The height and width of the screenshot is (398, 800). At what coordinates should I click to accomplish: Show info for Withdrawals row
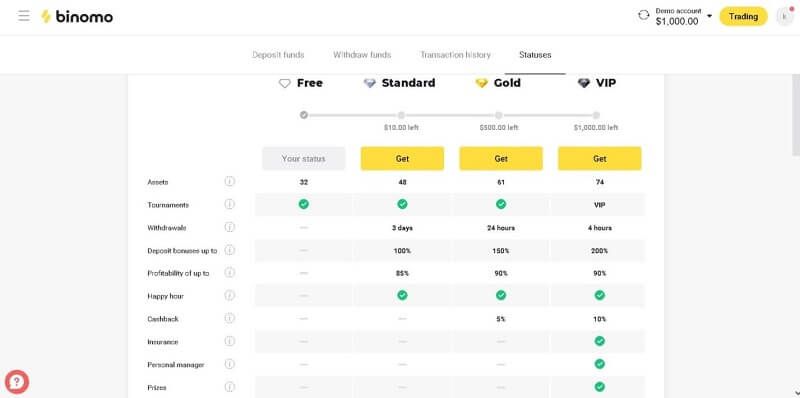tap(230, 227)
